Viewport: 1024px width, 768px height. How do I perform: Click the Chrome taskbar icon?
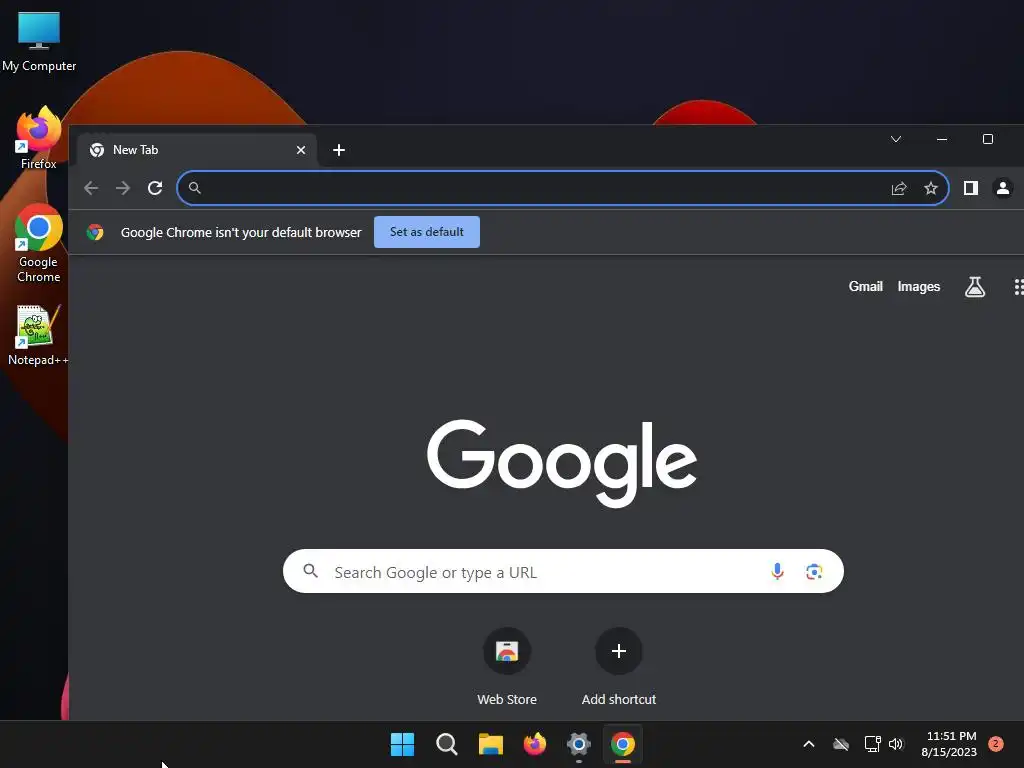[x=623, y=744]
